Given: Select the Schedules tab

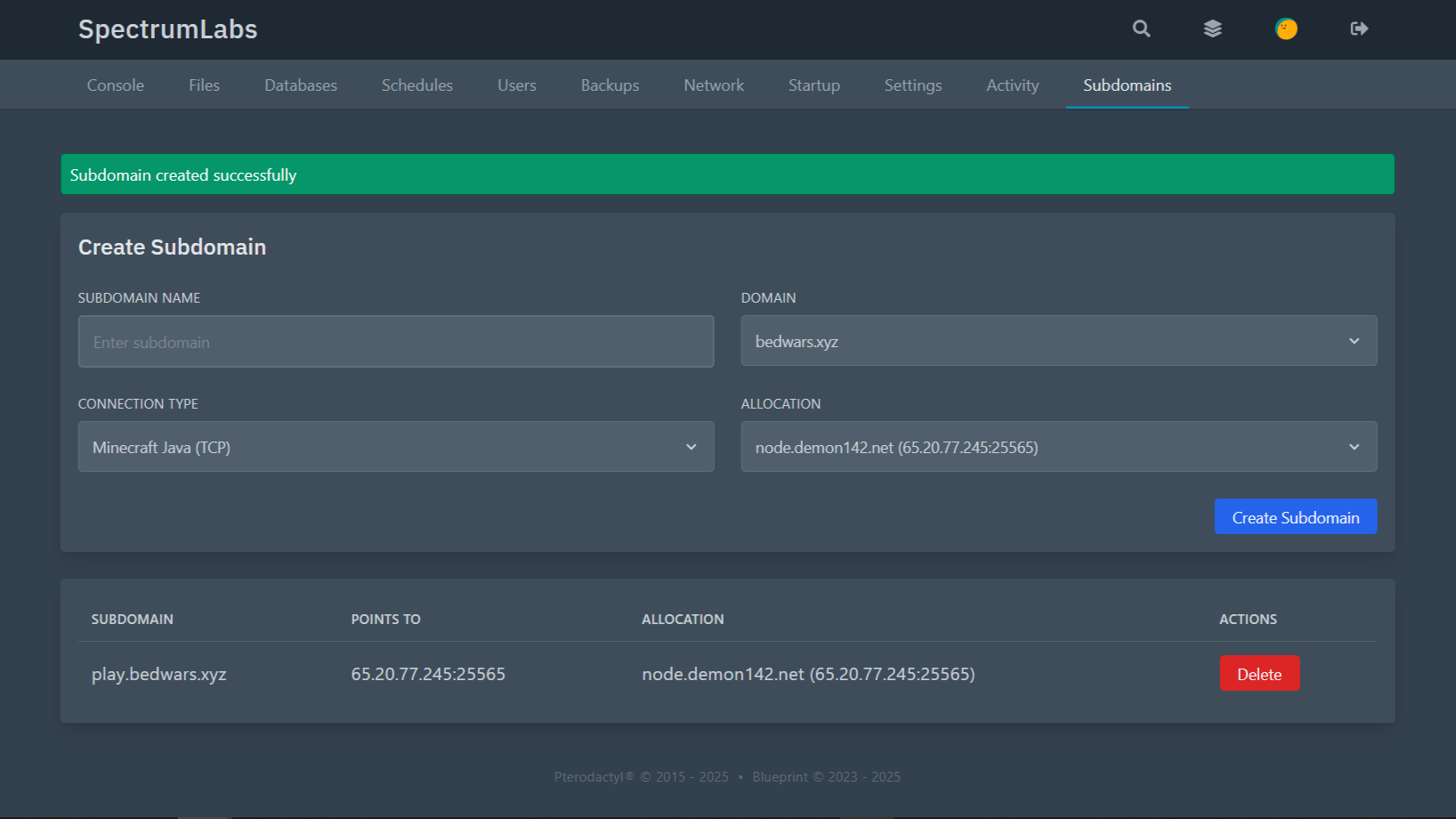Looking at the screenshot, I should tap(417, 85).
